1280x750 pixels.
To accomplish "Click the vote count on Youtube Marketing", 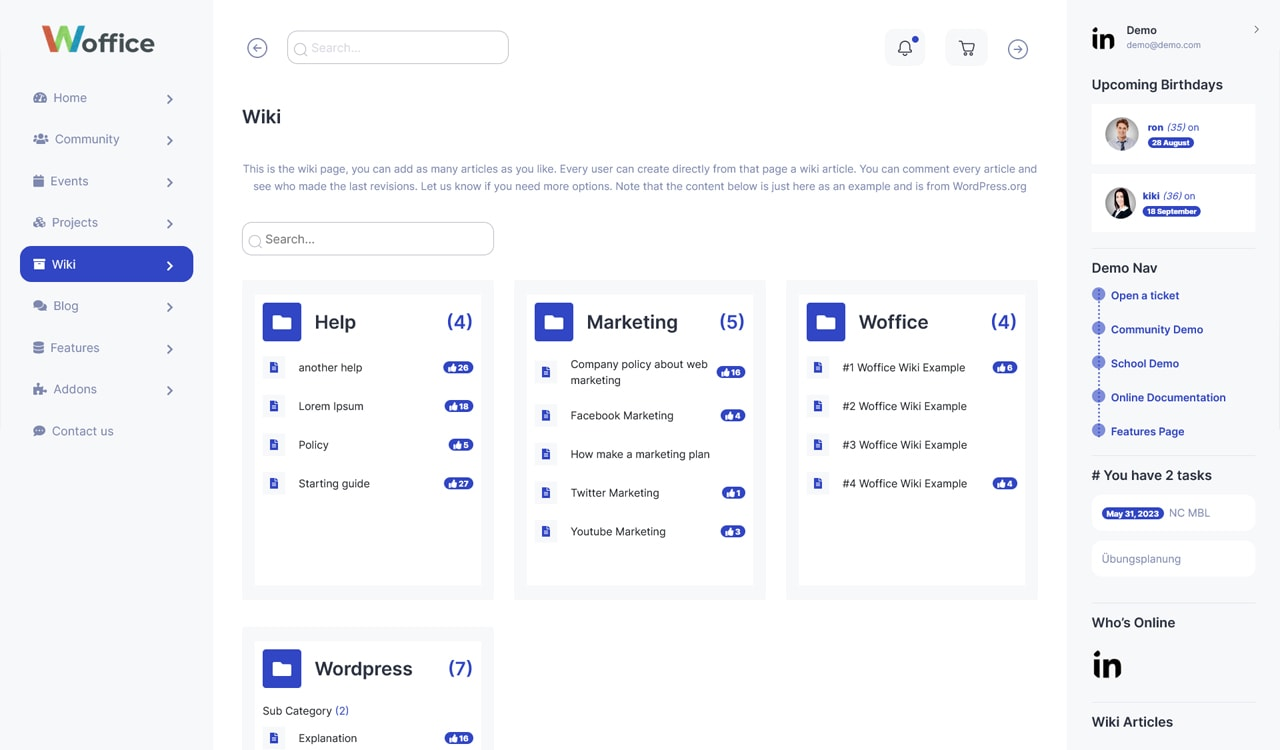I will pyautogui.click(x=732, y=531).
